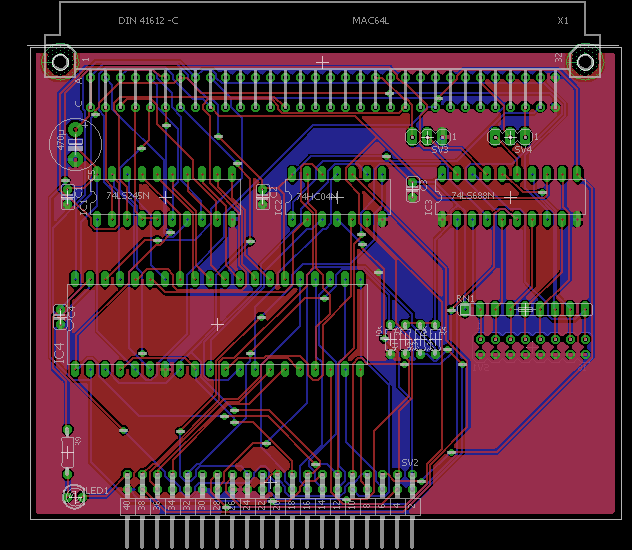
Task: Select the capacitor left of 74LS688N
Action: click(412, 187)
